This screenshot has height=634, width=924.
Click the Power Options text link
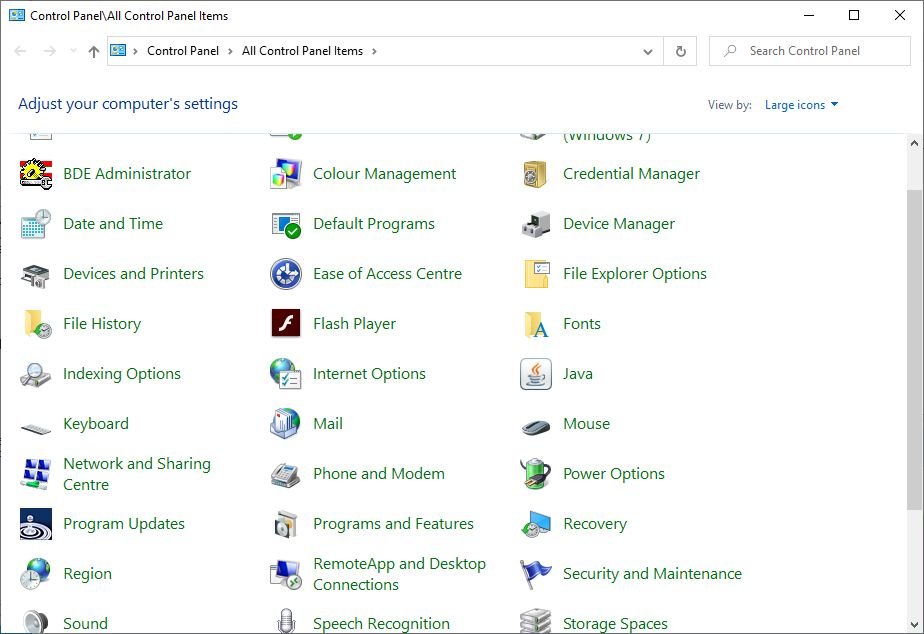pyautogui.click(x=613, y=474)
